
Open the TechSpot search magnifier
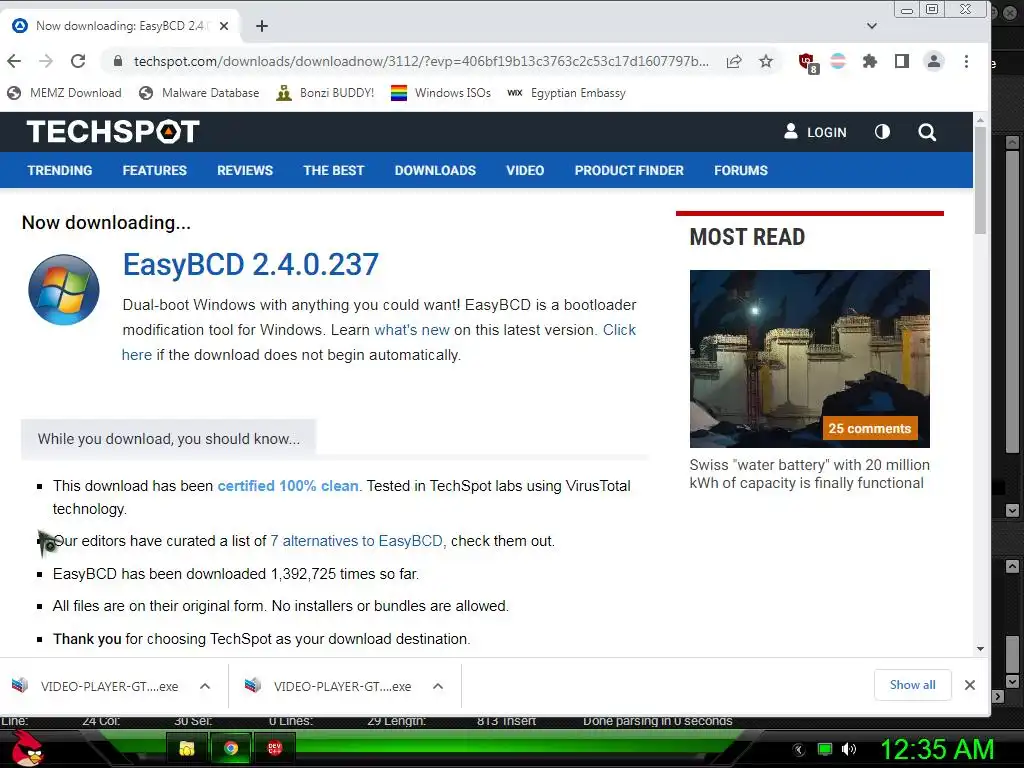click(927, 133)
